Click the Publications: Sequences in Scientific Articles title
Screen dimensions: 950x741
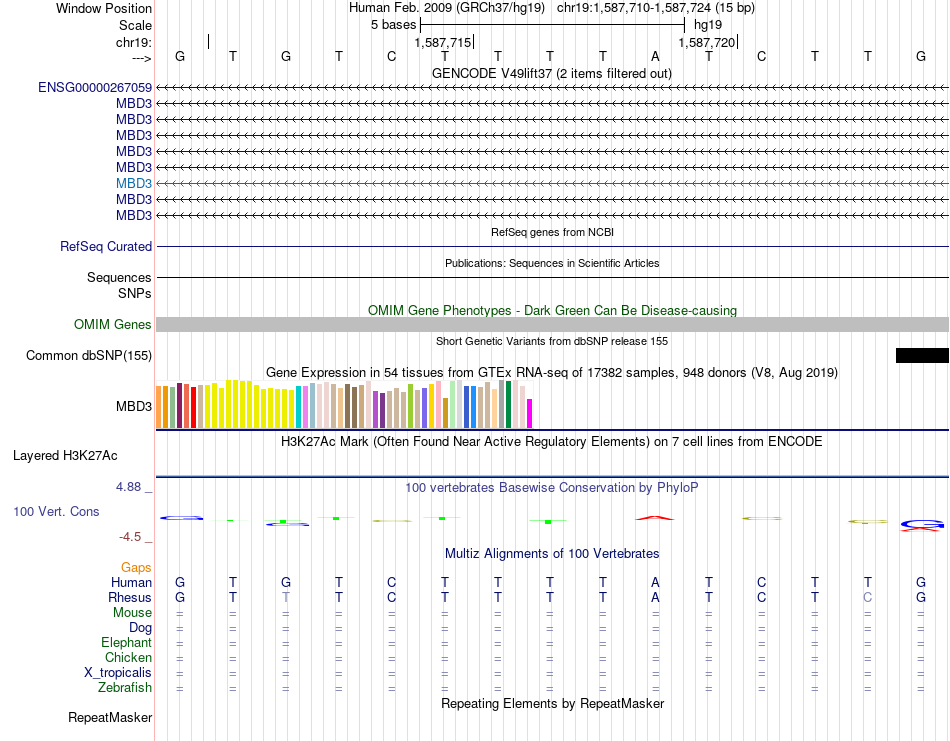(x=552, y=264)
